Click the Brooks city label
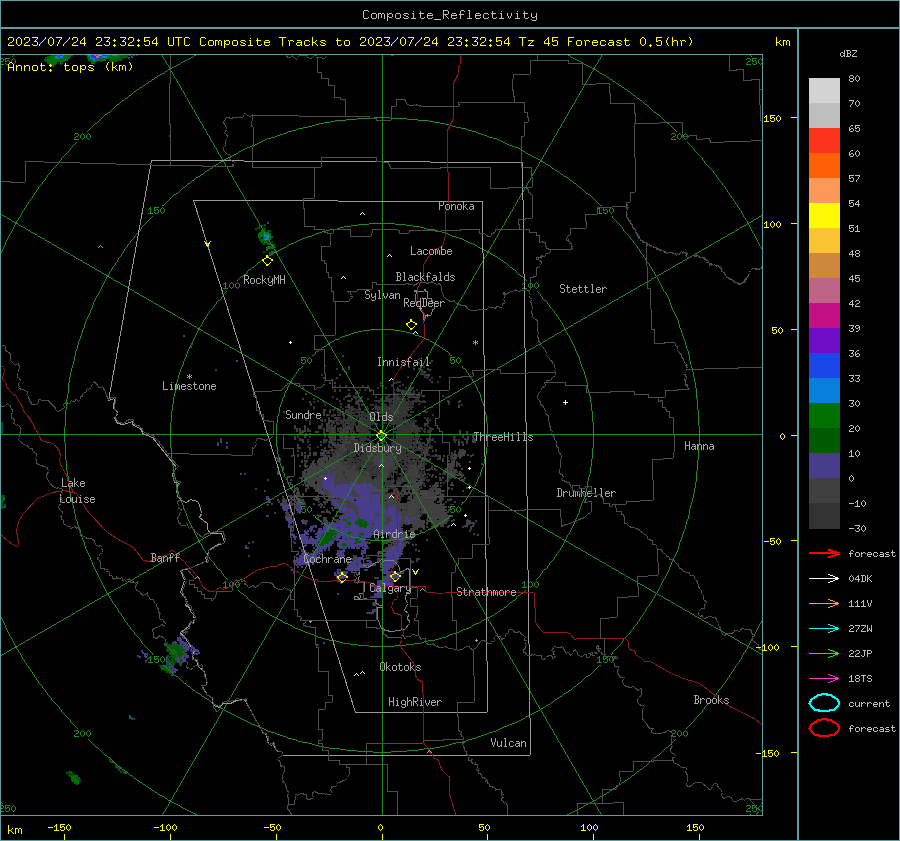900x841 pixels. [711, 700]
